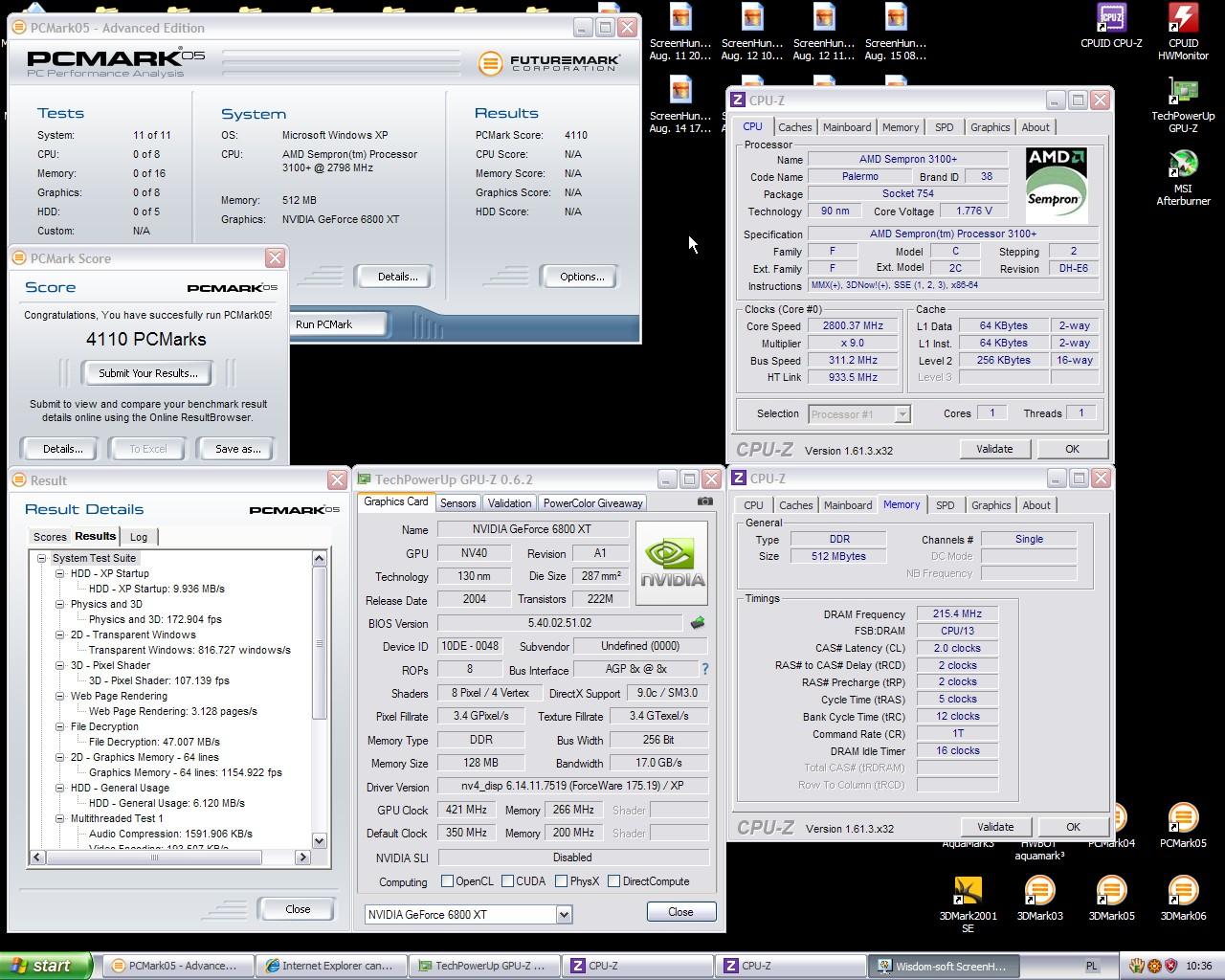The height and width of the screenshot is (980, 1225).
Task: Launch 3DMark06 desktop shortcut
Action: pos(1183,899)
